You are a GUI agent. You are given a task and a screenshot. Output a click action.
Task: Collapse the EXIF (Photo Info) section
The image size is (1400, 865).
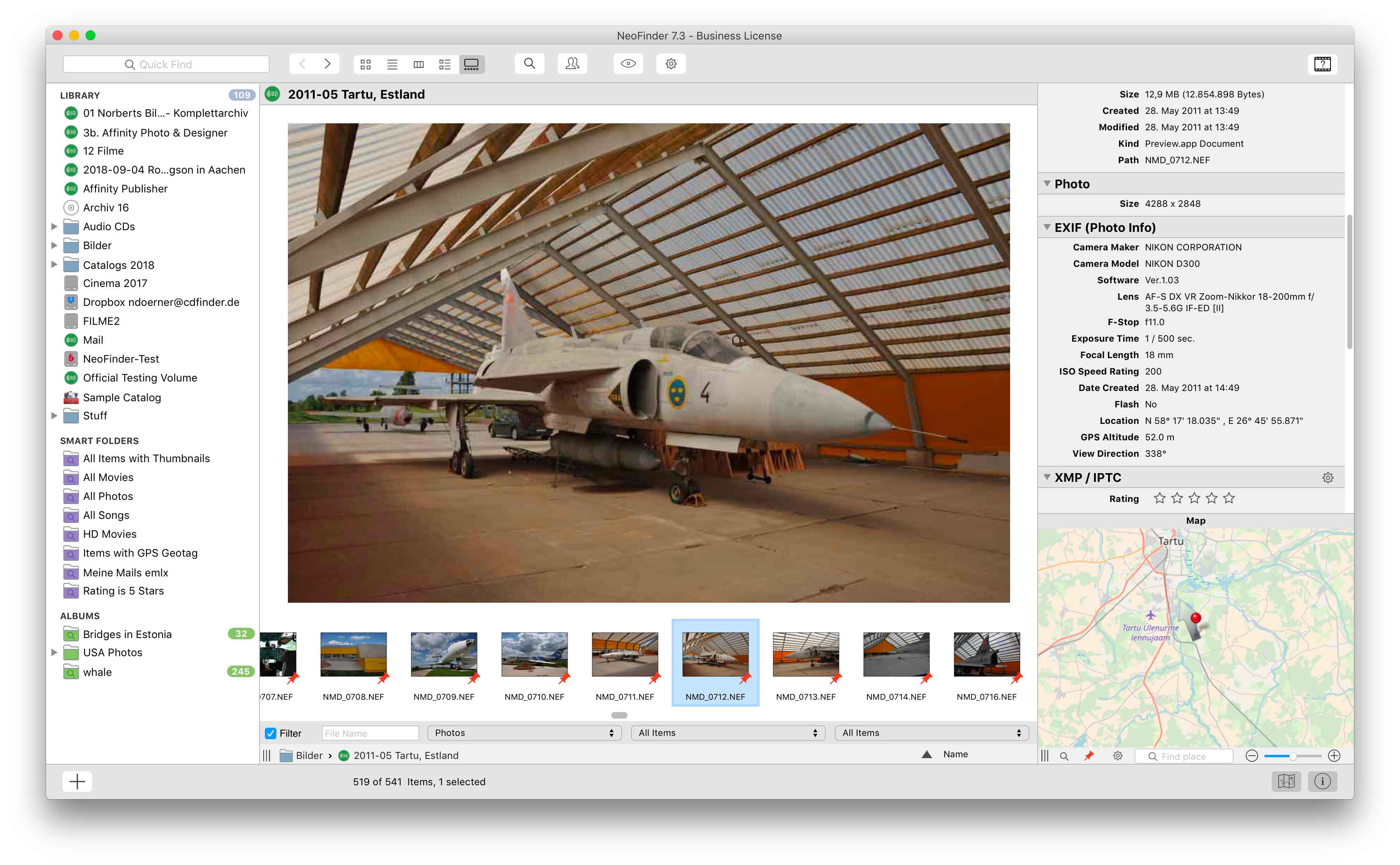coord(1047,227)
